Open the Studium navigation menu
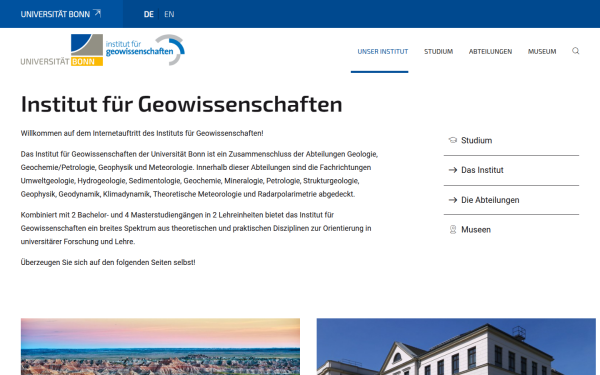Screen dimensions: 600x375 439,52
